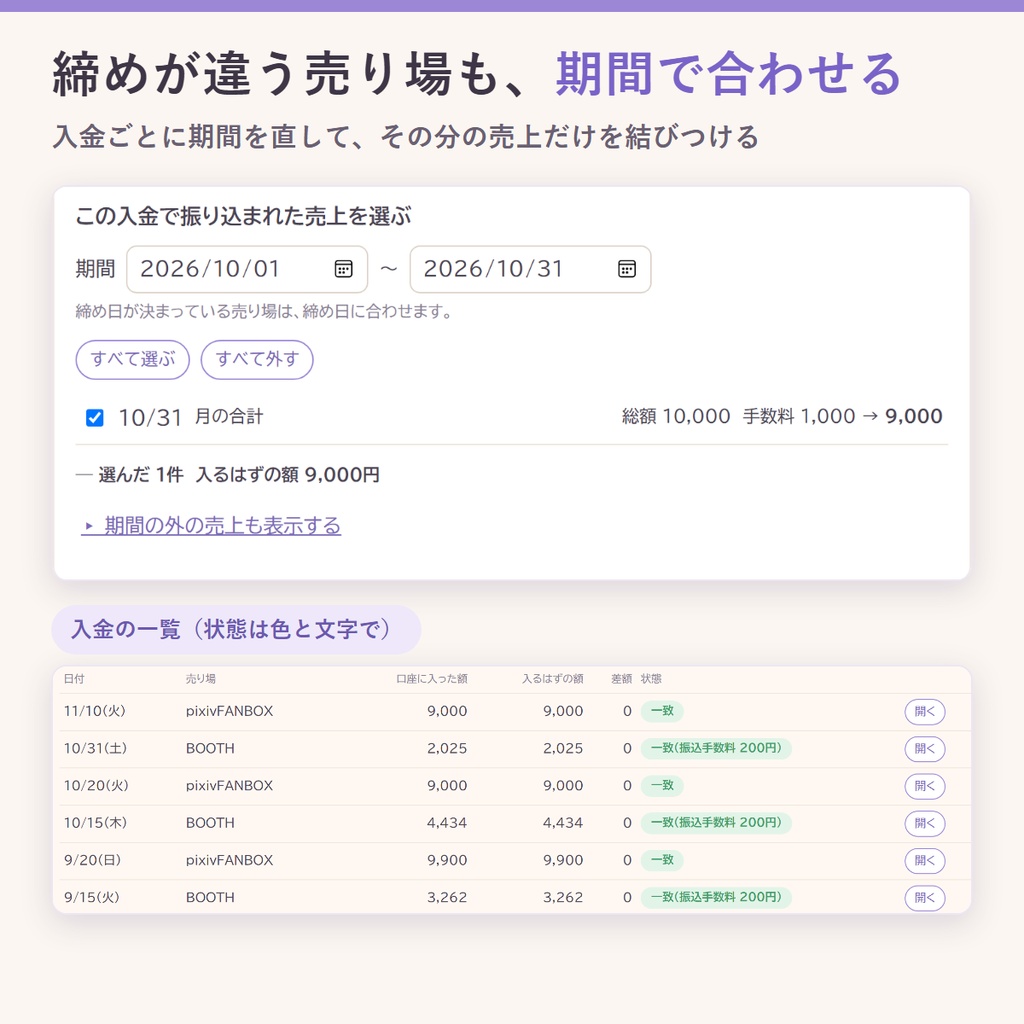Click the すべて選ぶ button
The image size is (1024, 1024).
pyautogui.click(x=133, y=359)
